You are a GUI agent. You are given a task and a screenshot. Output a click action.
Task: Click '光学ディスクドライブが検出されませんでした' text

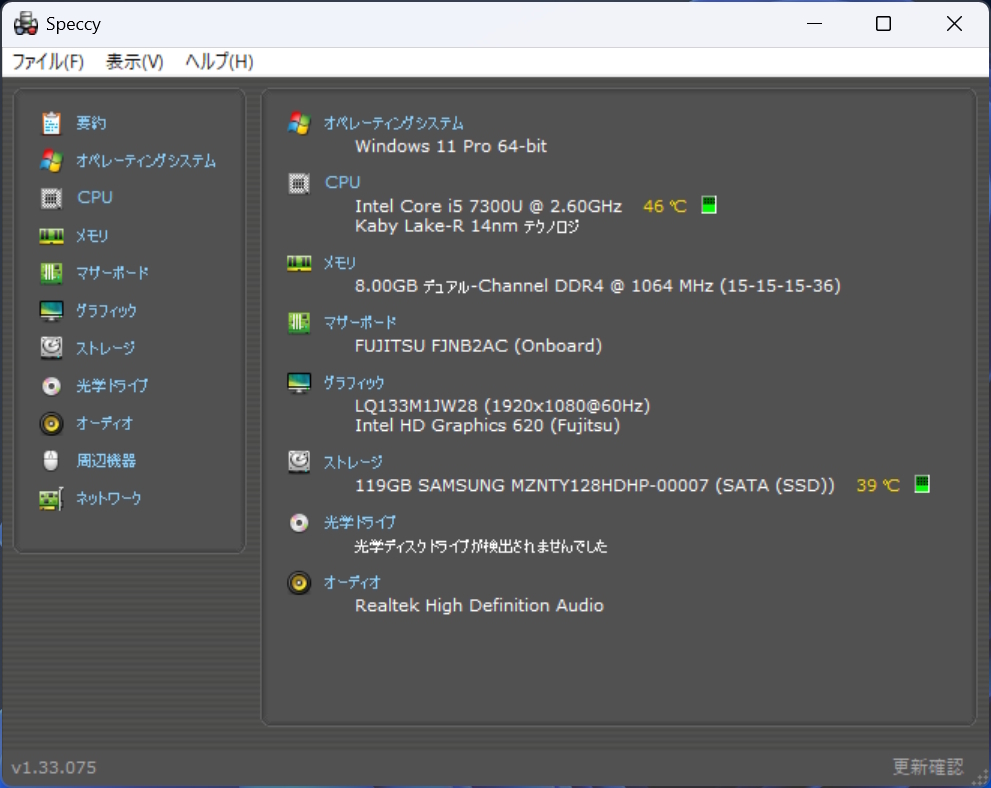481,546
